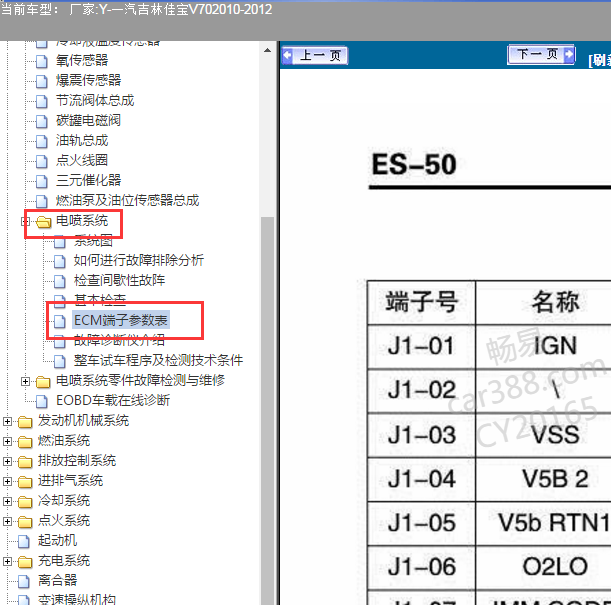Go to next page with 下一页
The height and width of the screenshot is (605, 611).
(541, 54)
